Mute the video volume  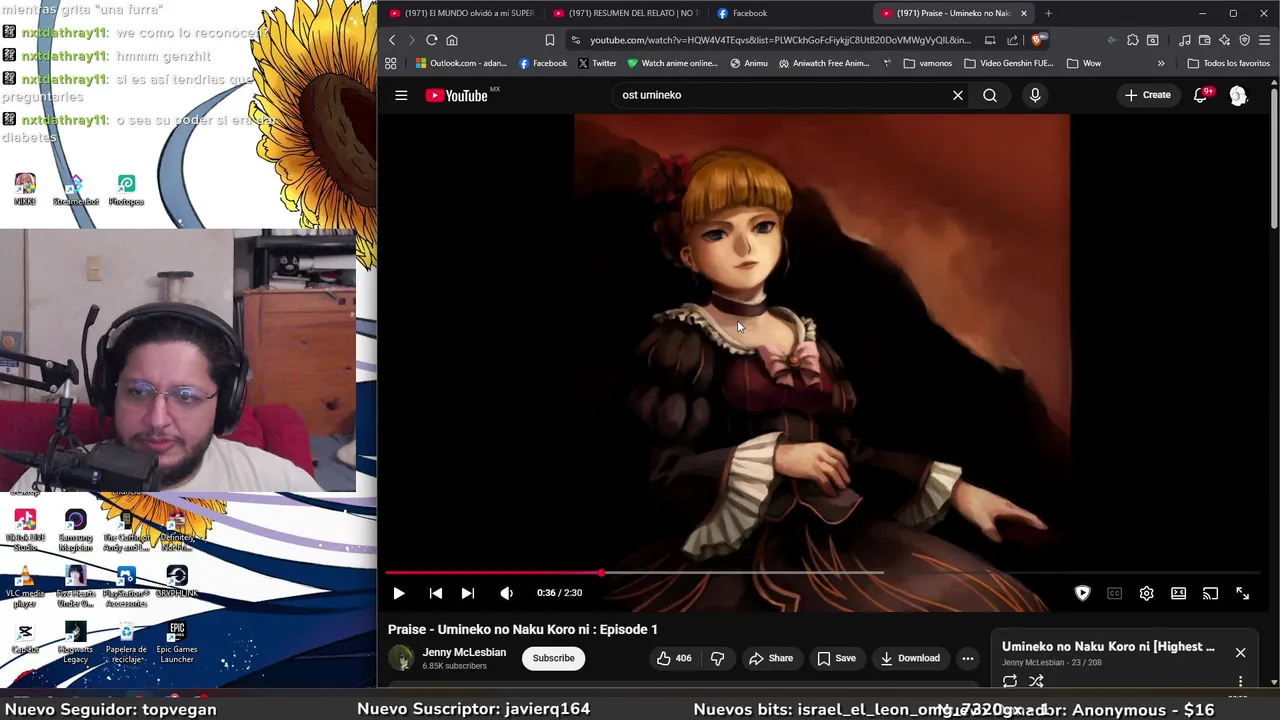click(506, 593)
